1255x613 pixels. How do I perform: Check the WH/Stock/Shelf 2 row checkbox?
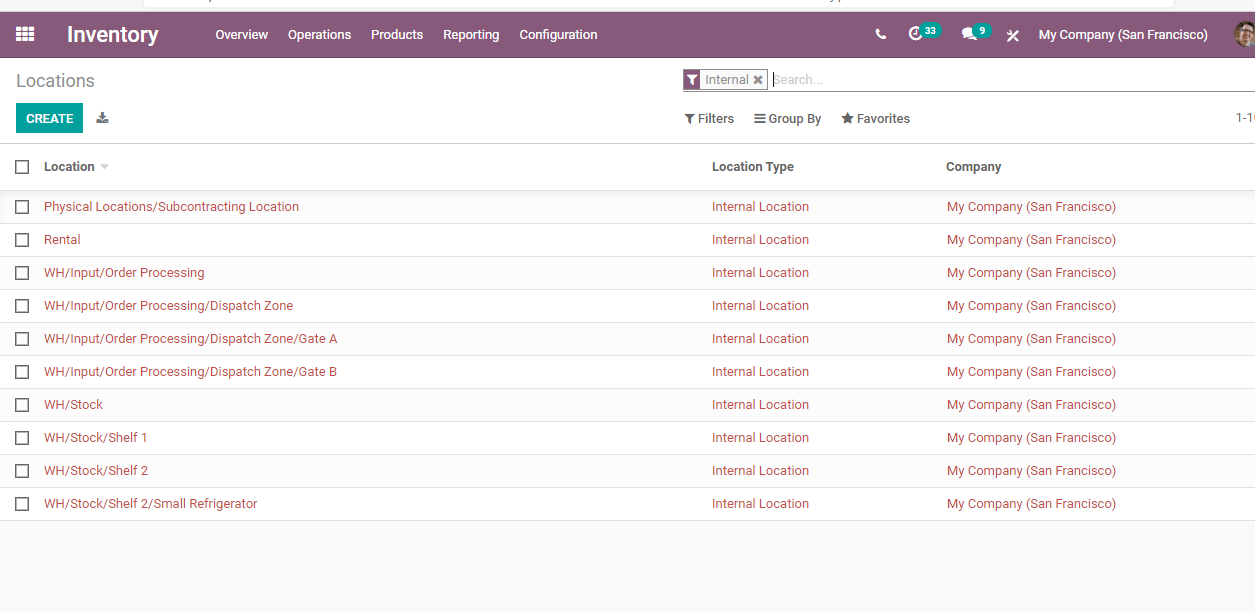point(22,471)
